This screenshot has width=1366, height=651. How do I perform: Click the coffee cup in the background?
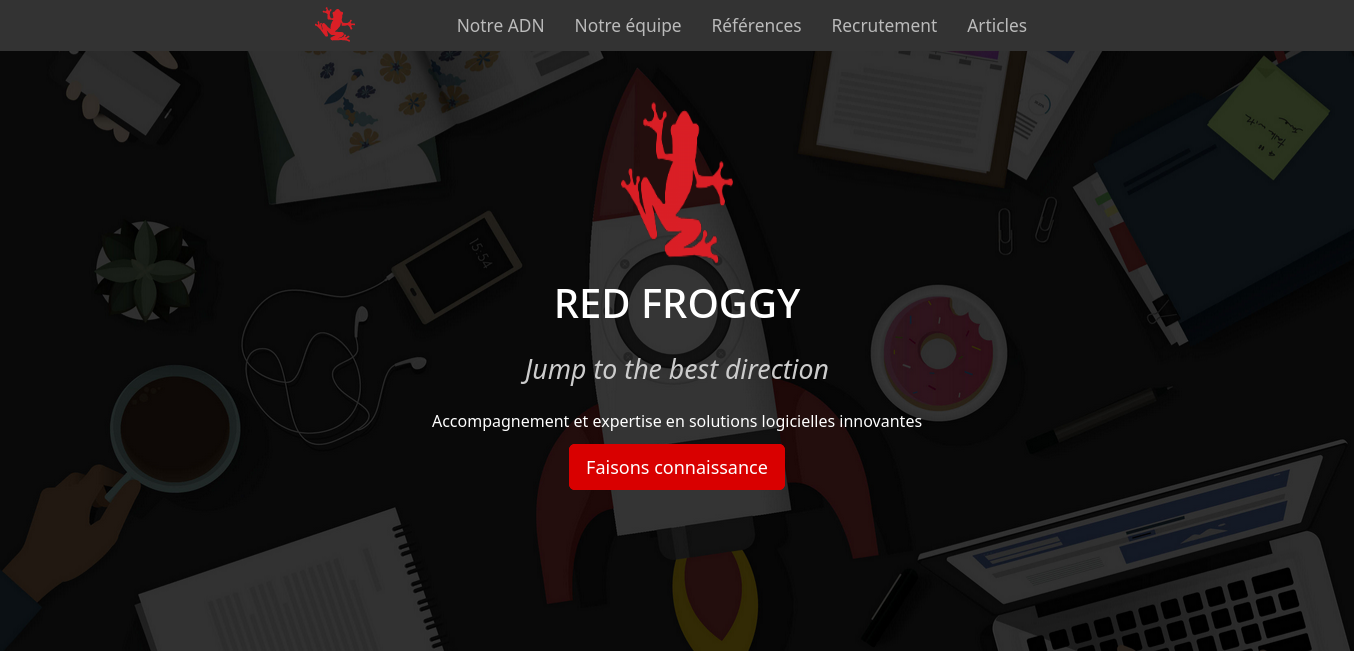point(175,428)
